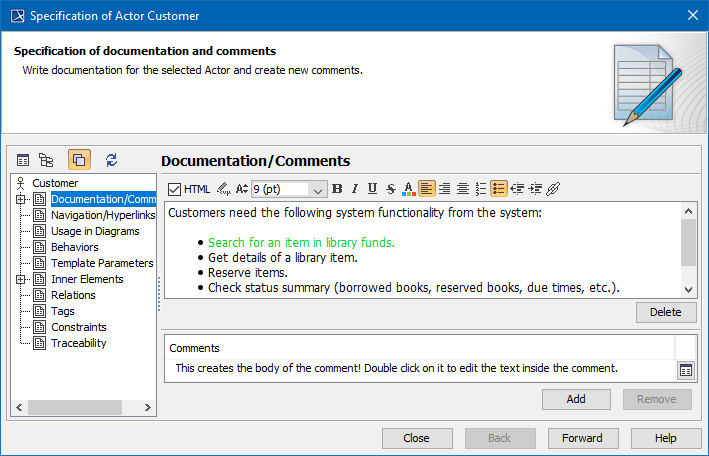Toggle the bulleted list button
709x456 pixels.
[499, 188]
